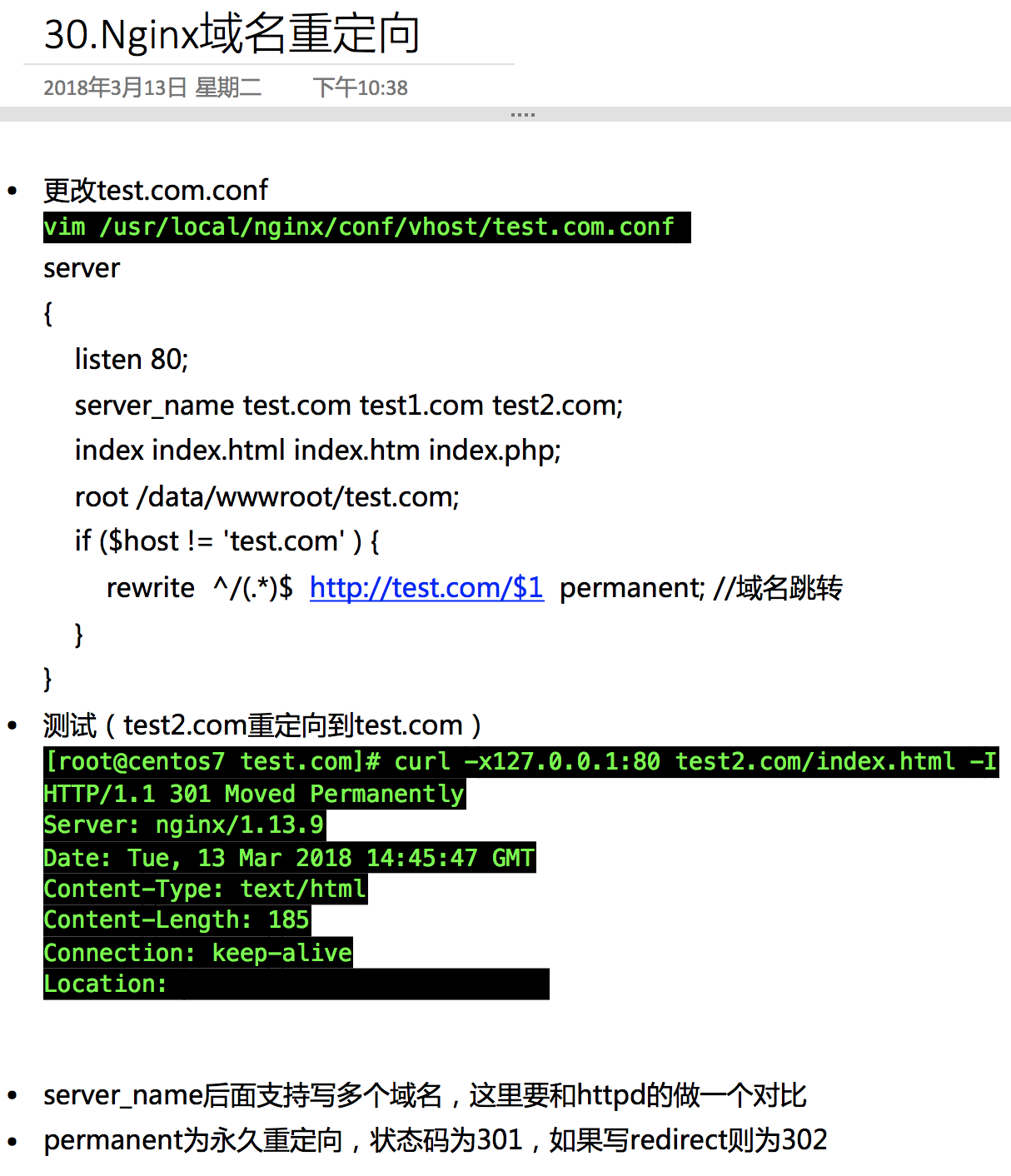
Task: Click the word "rewrite" in config
Action: 151,587
